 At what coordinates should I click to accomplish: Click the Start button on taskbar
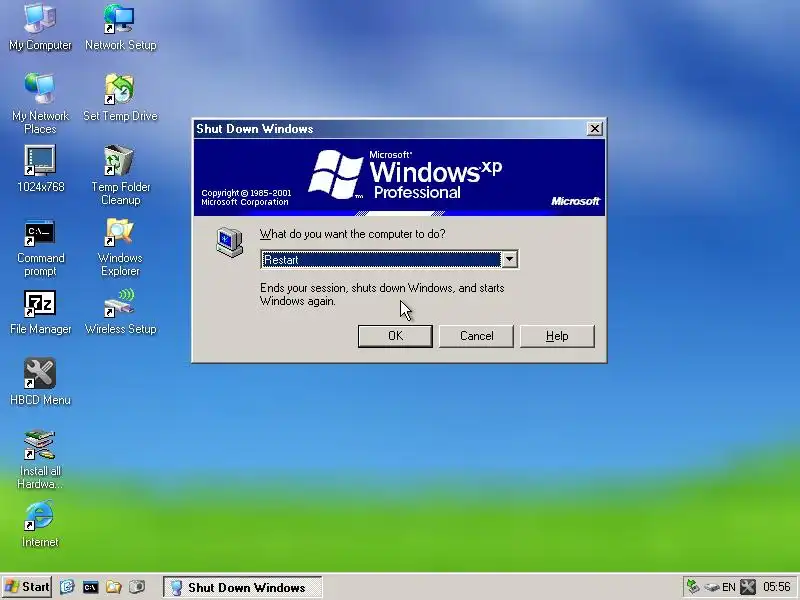coord(27,587)
